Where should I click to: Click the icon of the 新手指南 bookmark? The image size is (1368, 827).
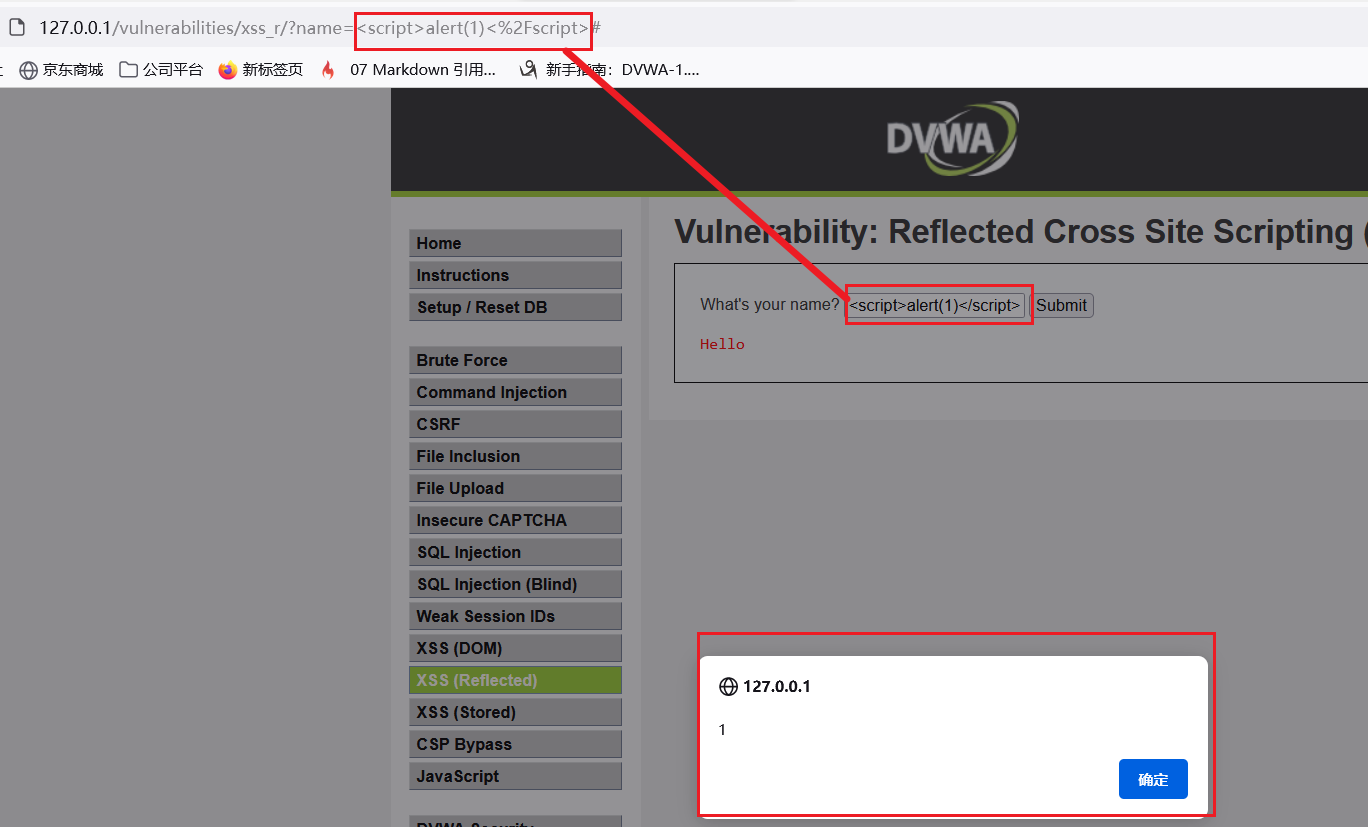[528, 70]
